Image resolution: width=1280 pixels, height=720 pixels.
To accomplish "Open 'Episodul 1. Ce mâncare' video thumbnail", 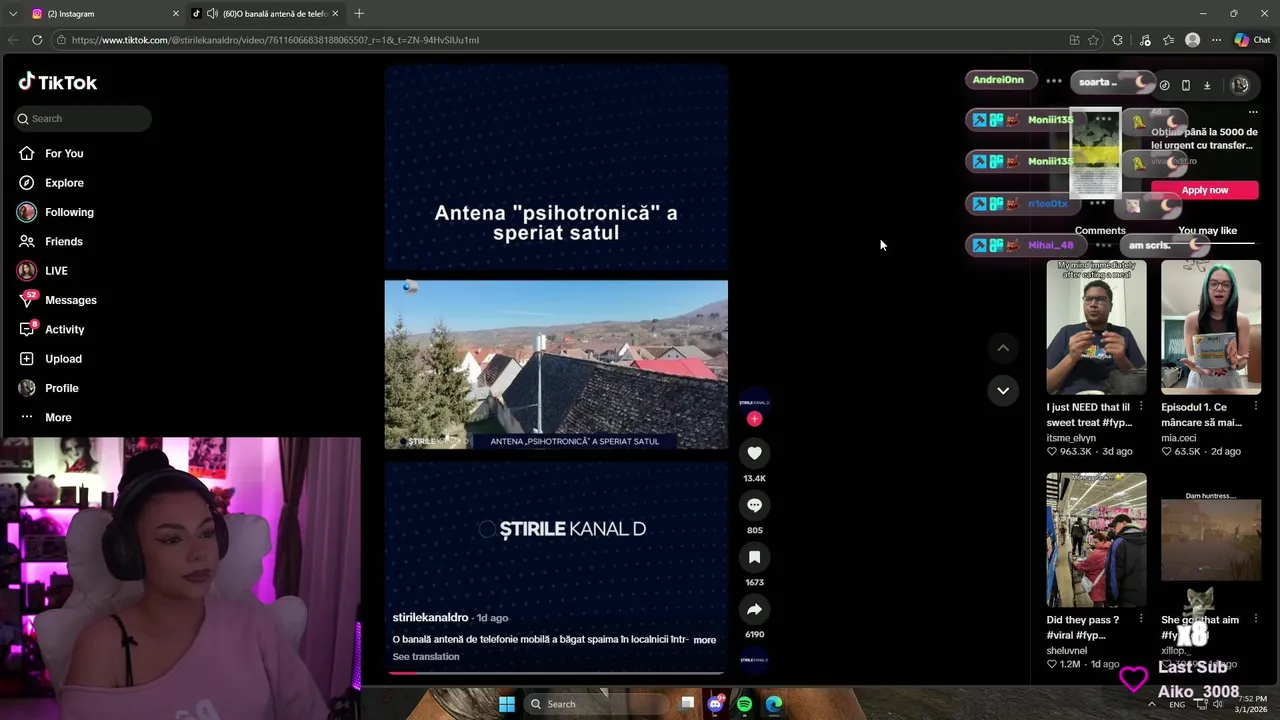I will click(x=1211, y=327).
